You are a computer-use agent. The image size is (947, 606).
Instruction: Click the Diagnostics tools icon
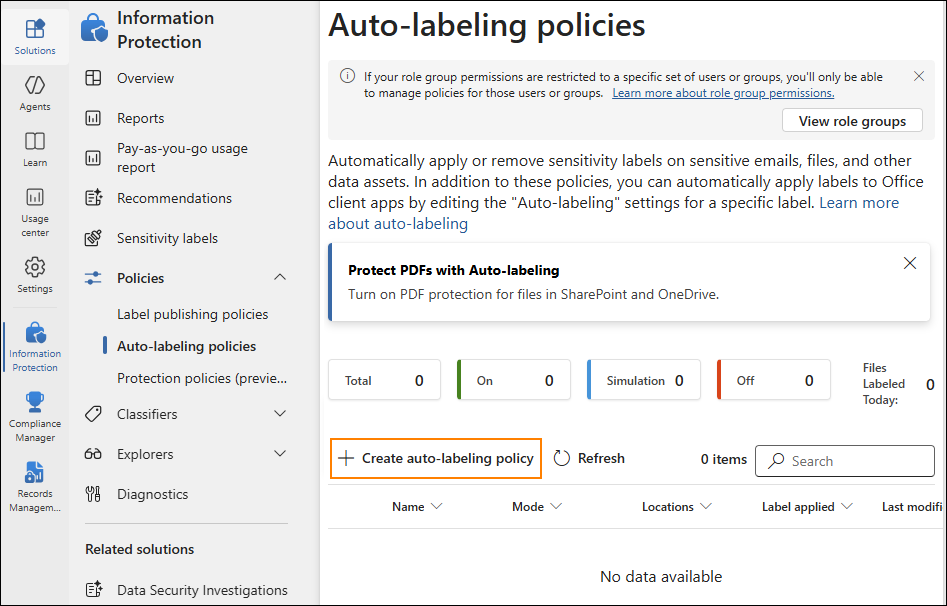tap(93, 494)
